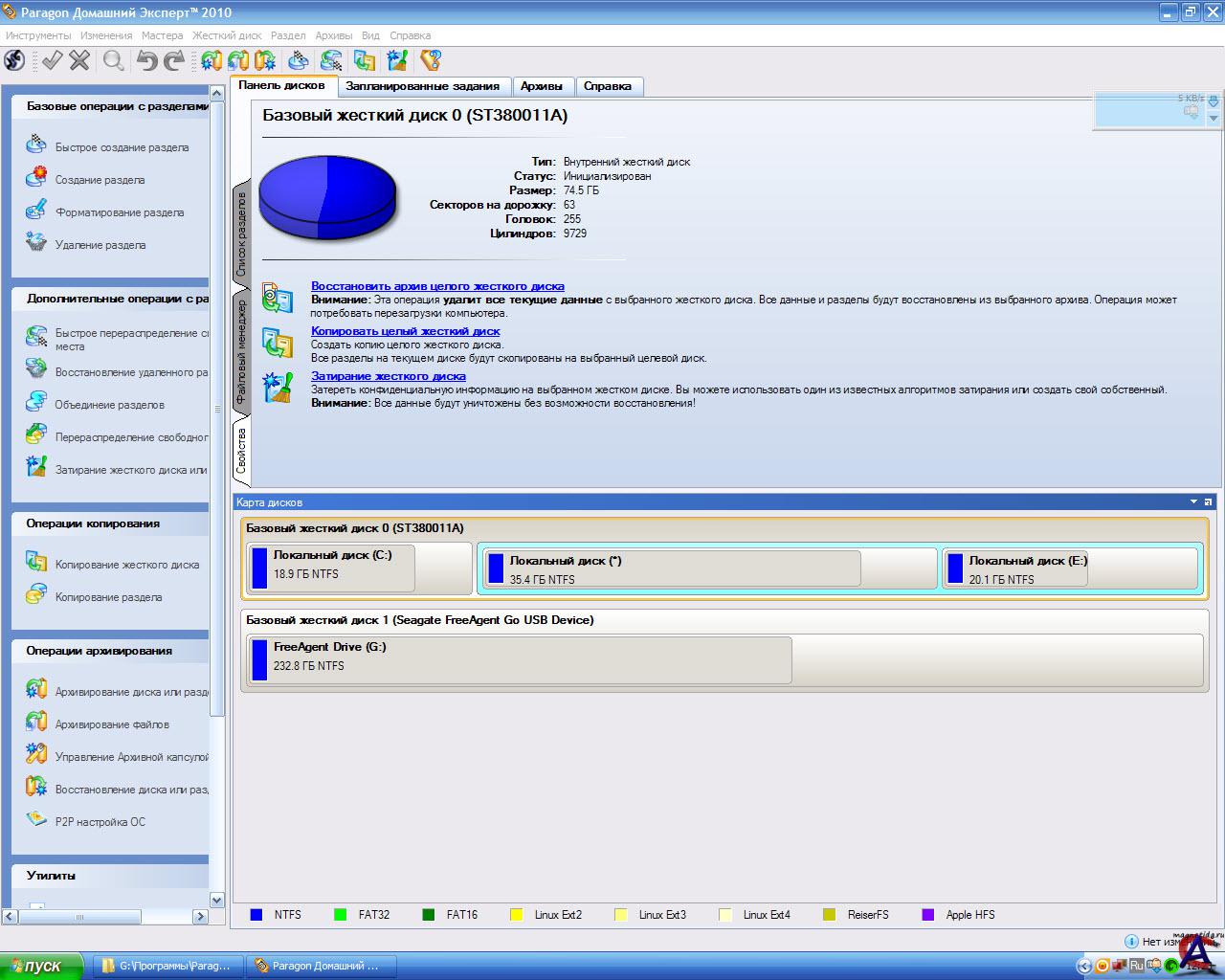Screen dimensions: 1225x980
Task: Click the Undo arrow in the toolbar
Action: click(146, 61)
